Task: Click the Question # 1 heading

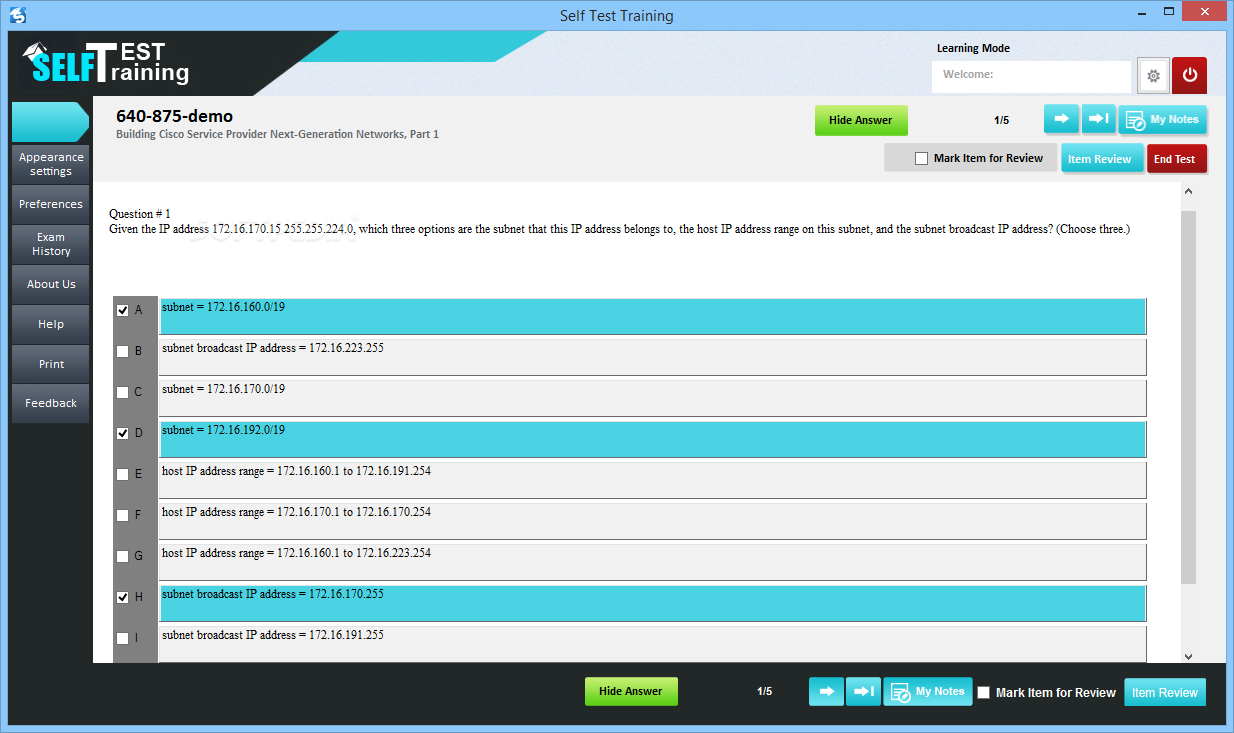Action: [140, 214]
